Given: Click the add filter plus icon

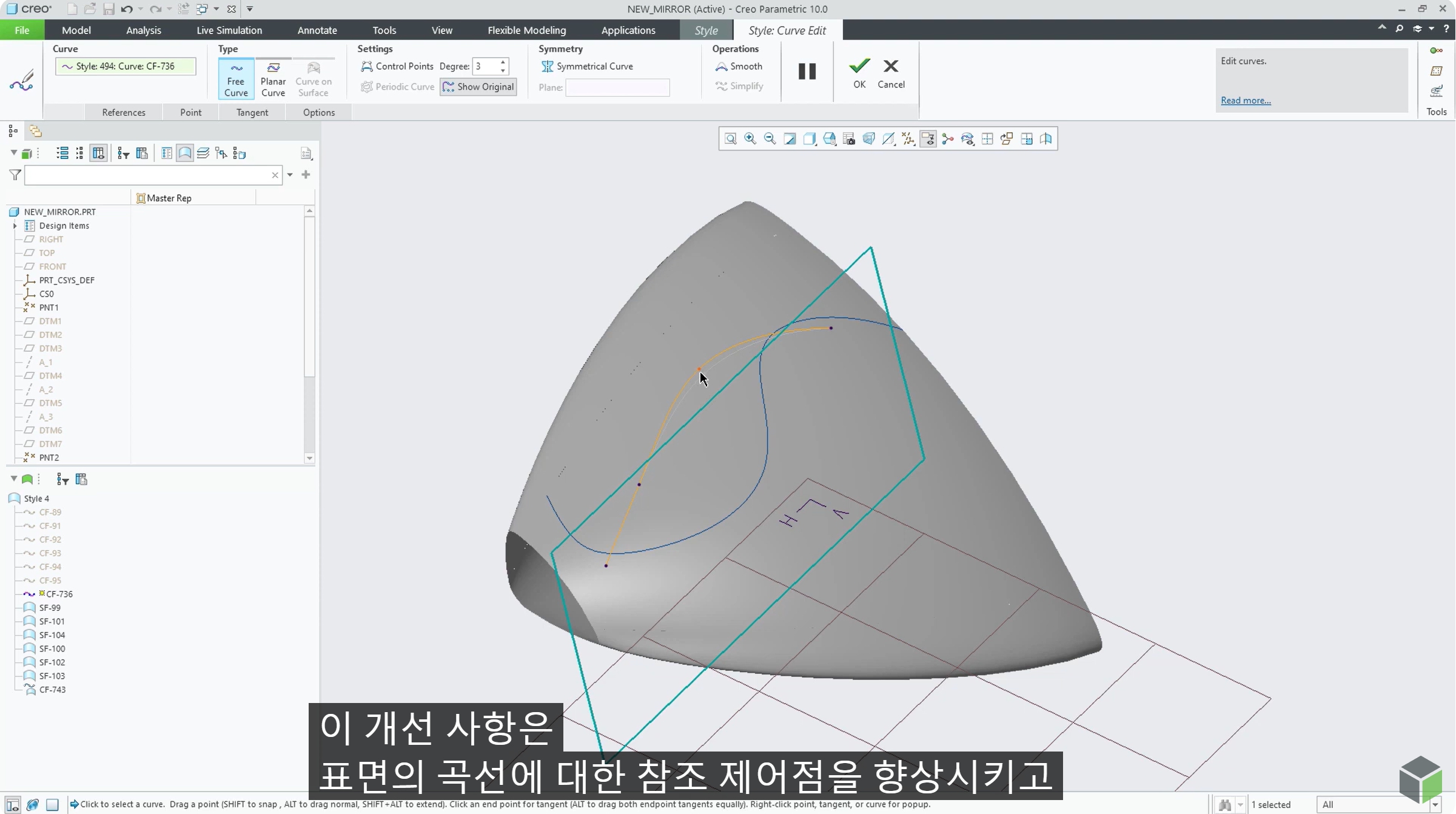Looking at the screenshot, I should [306, 175].
